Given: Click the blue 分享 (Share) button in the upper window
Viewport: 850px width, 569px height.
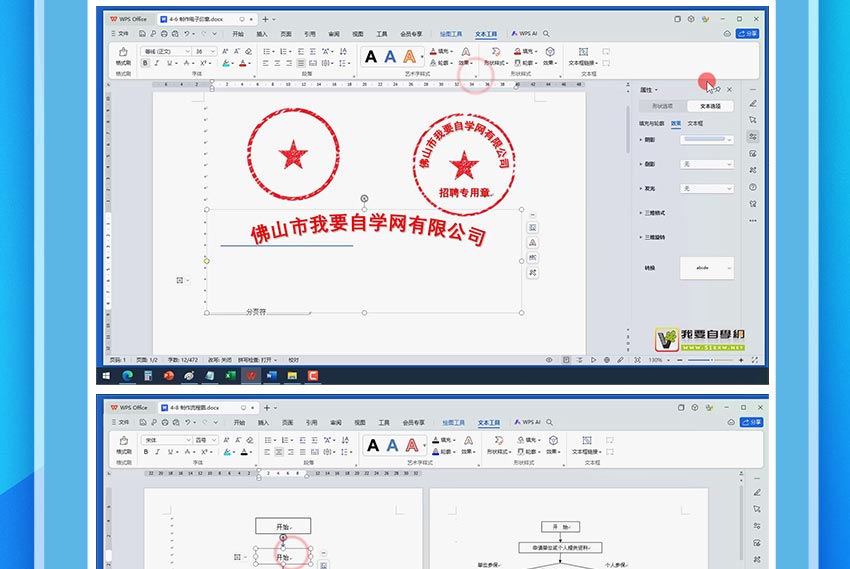Looking at the screenshot, I should (x=748, y=34).
